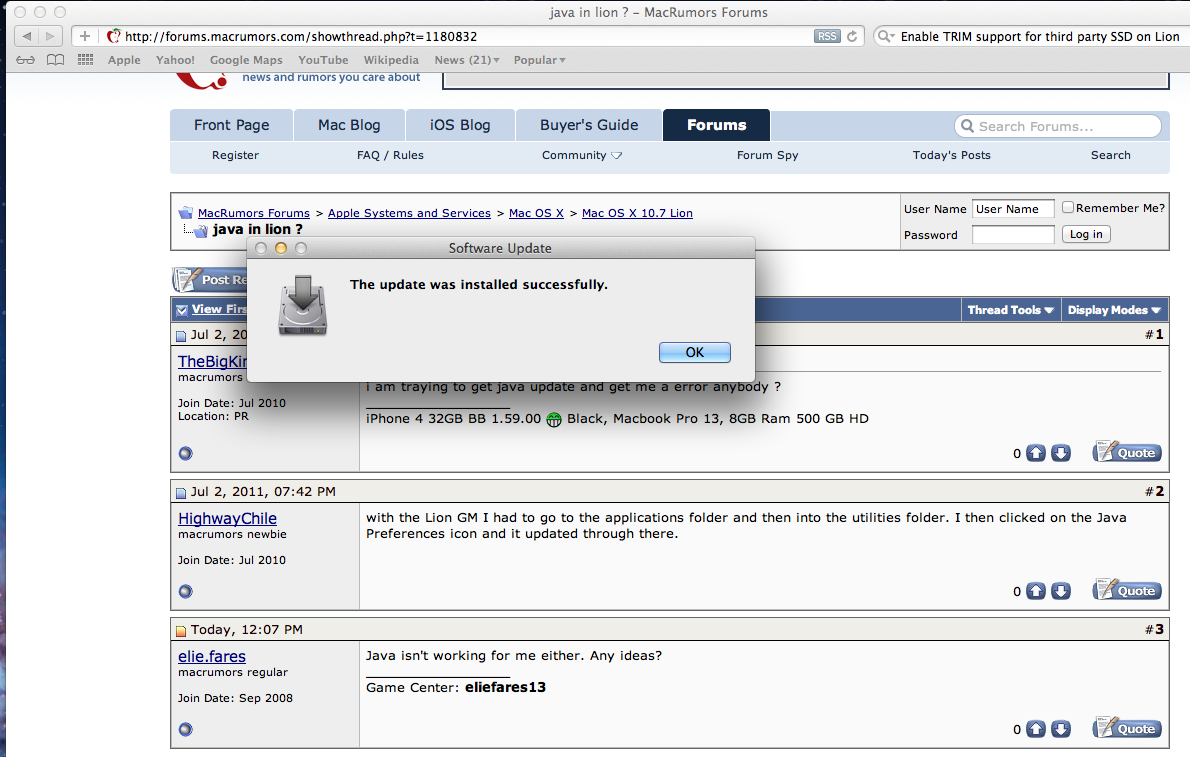Open the YouTube bookmark in bookmarks bar
This screenshot has height=757, width=1190.
(x=323, y=60)
